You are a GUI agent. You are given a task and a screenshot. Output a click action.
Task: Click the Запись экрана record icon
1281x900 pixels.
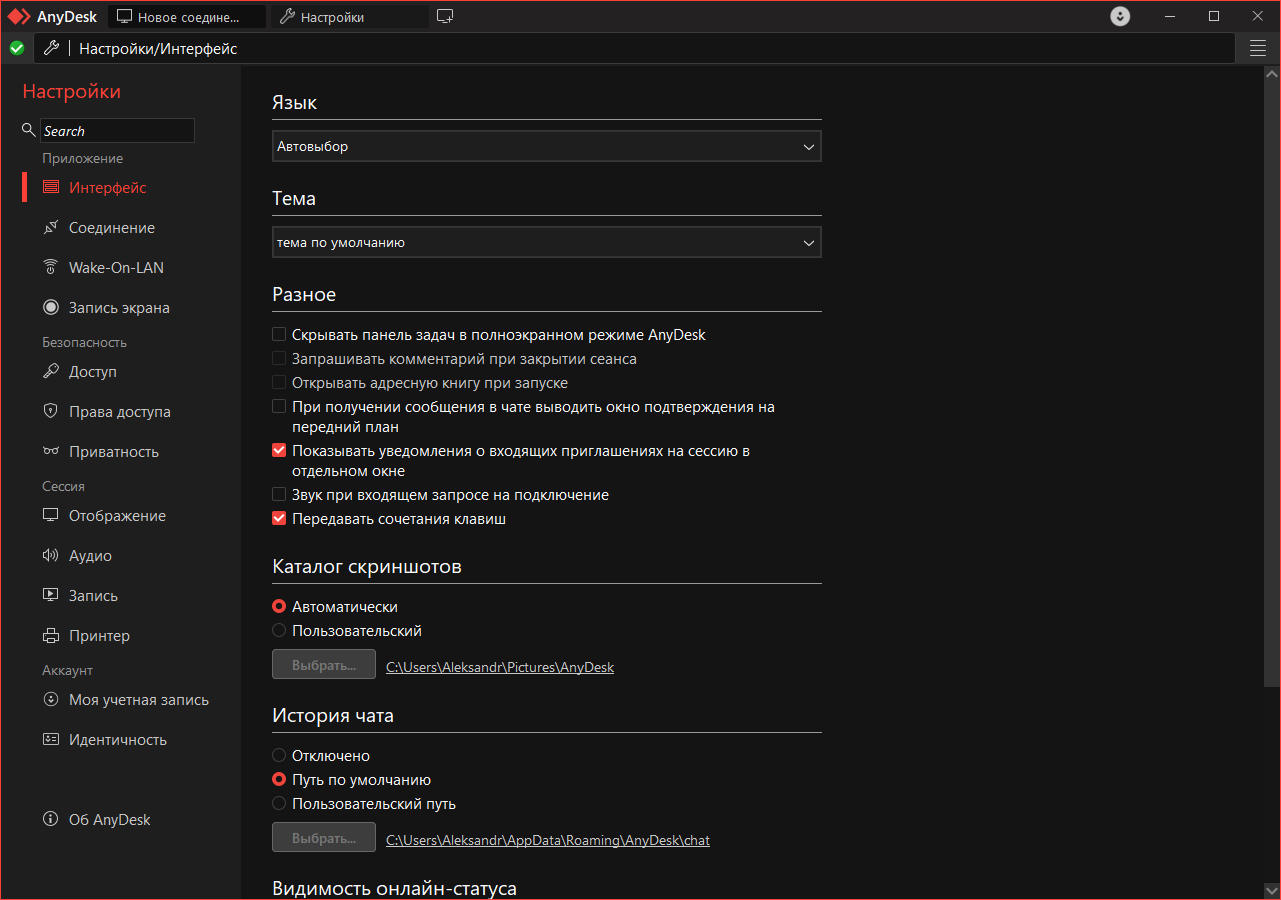[x=51, y=308]
